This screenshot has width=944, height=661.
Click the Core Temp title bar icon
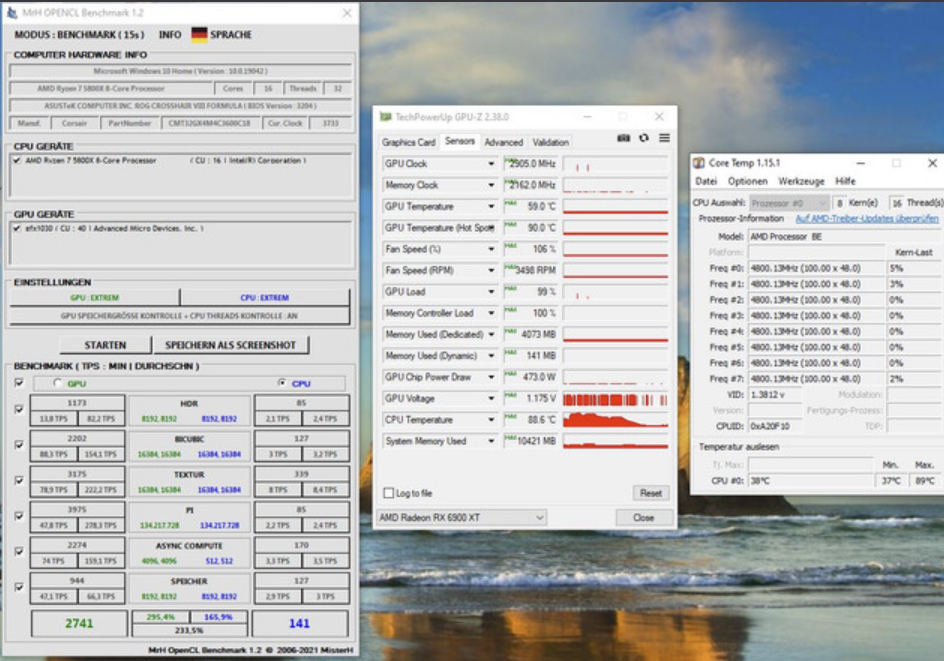698,163
